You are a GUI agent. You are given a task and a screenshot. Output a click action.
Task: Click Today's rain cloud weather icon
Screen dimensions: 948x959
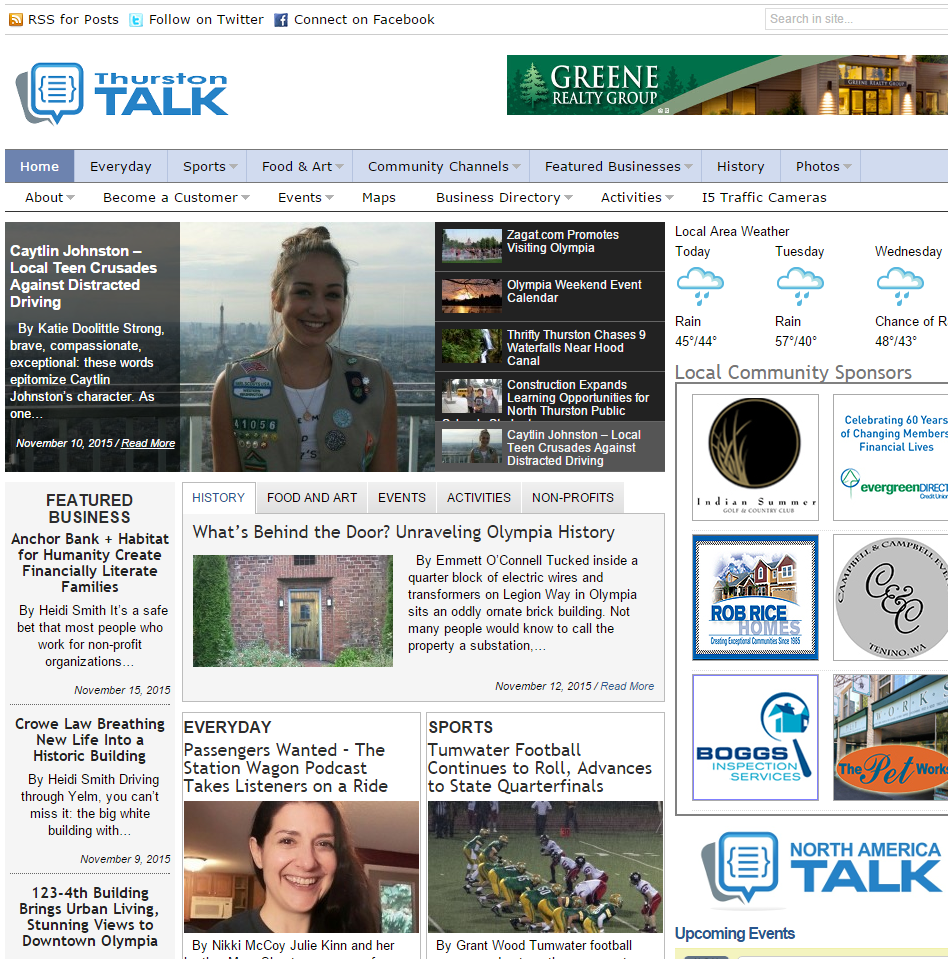[x=700, y=286]
